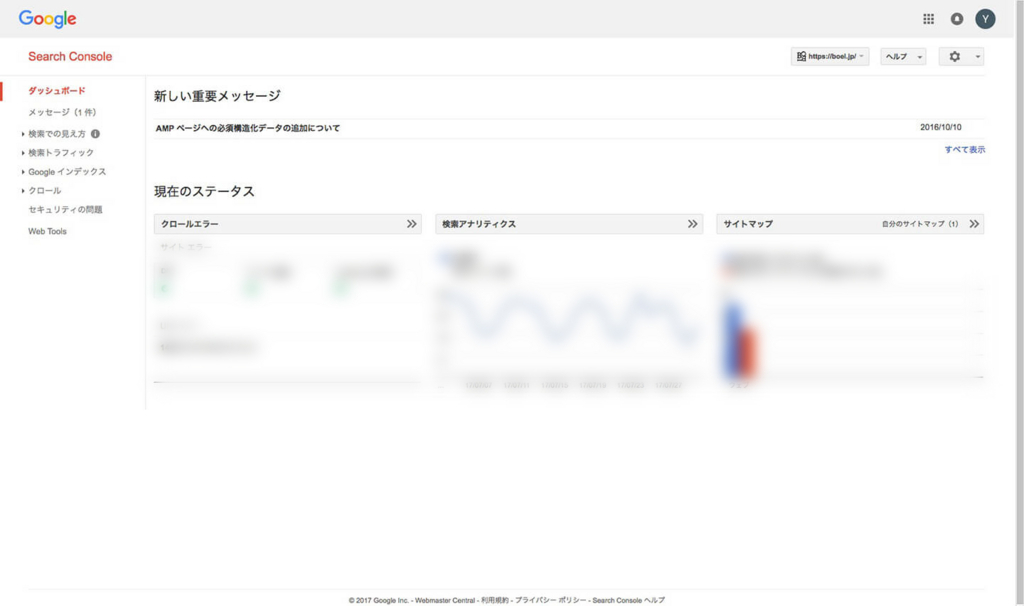The height and width of the screenshot is (606, 1024).
Task: Click the info icon next to 検索での見え方
Action: click(x=95, y=134)
